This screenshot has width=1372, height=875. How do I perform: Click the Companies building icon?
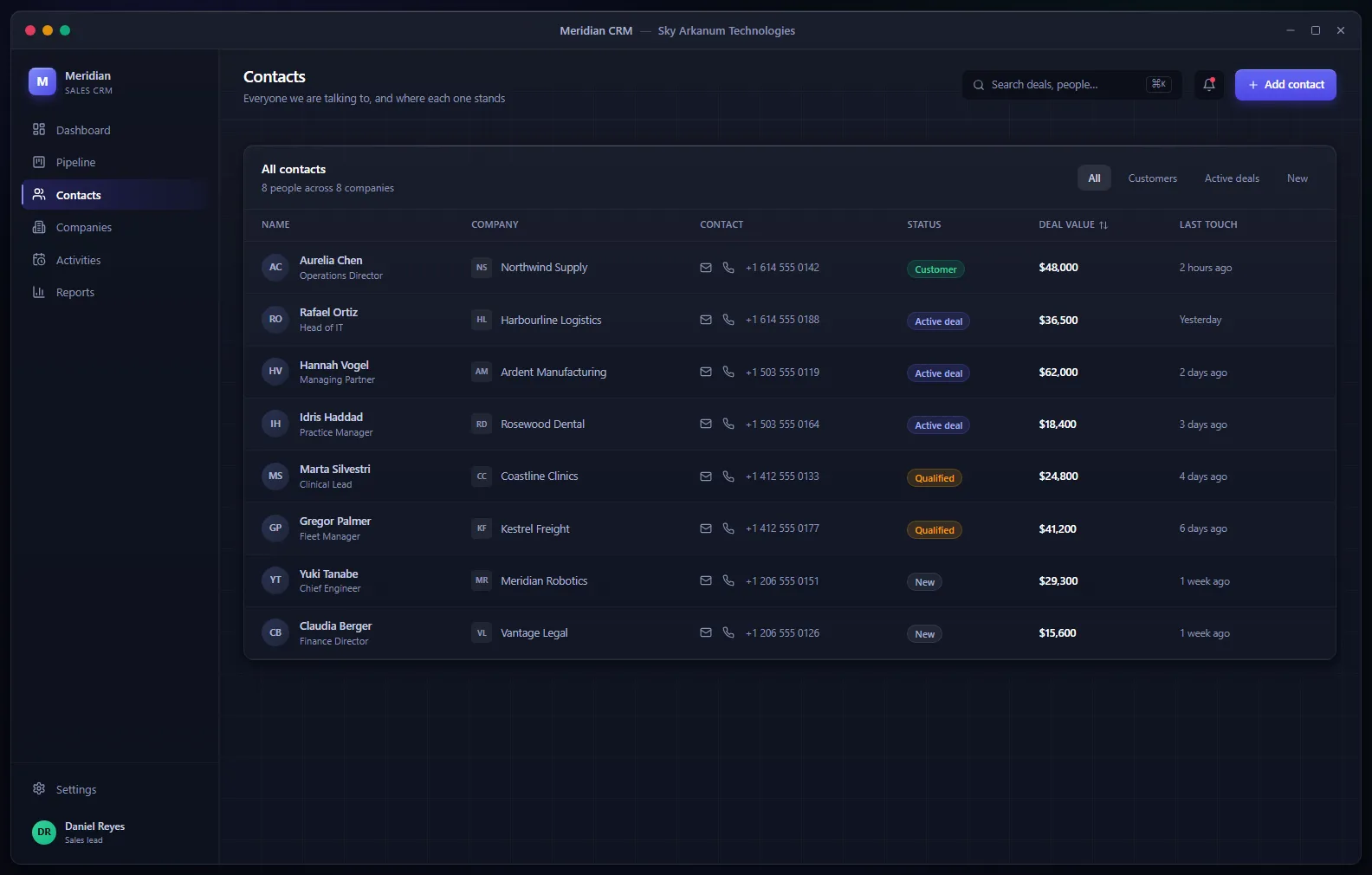coord(39,227)
